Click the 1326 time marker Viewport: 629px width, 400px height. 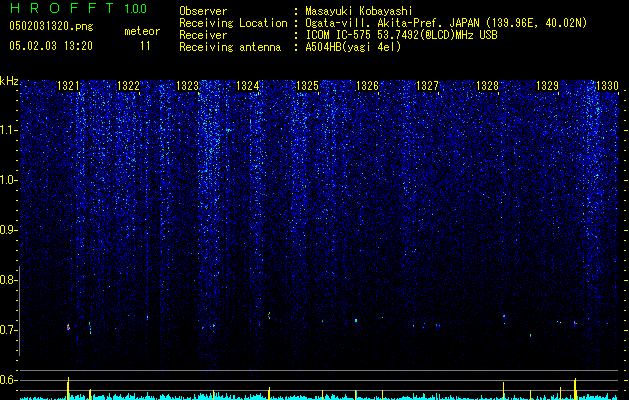(367, 86)
